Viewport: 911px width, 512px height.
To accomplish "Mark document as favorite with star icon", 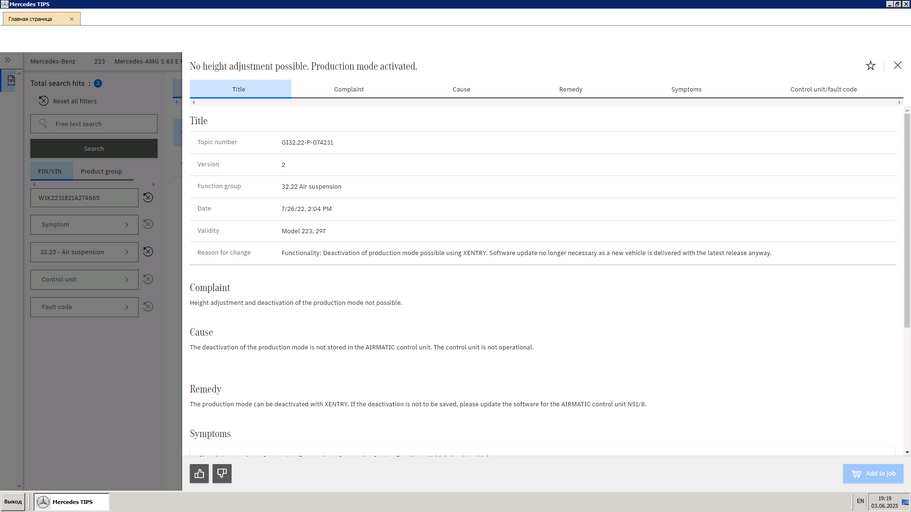I will [870, 66].
